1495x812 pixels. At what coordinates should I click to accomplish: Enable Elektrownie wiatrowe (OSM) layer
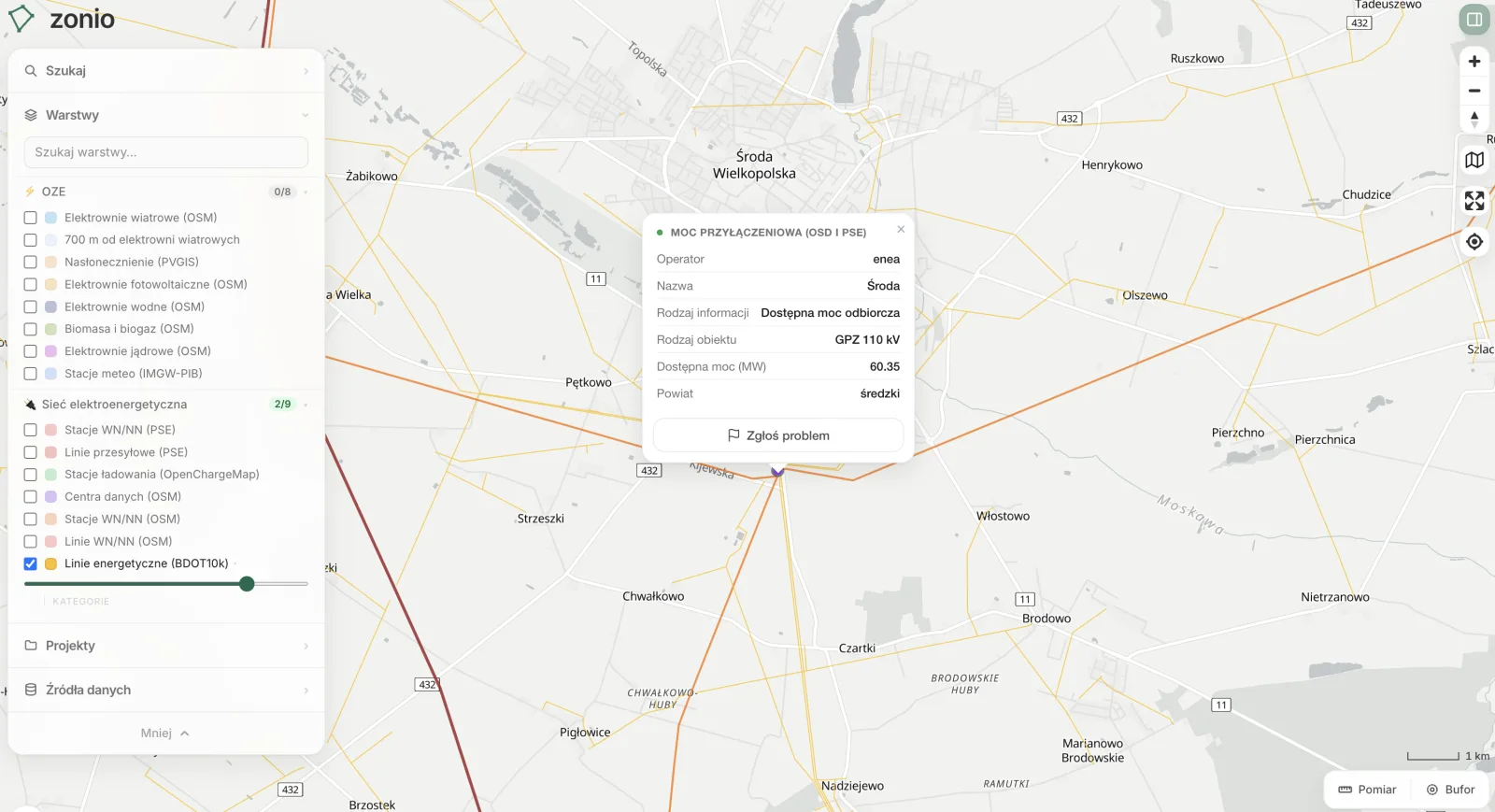[30, 218]
